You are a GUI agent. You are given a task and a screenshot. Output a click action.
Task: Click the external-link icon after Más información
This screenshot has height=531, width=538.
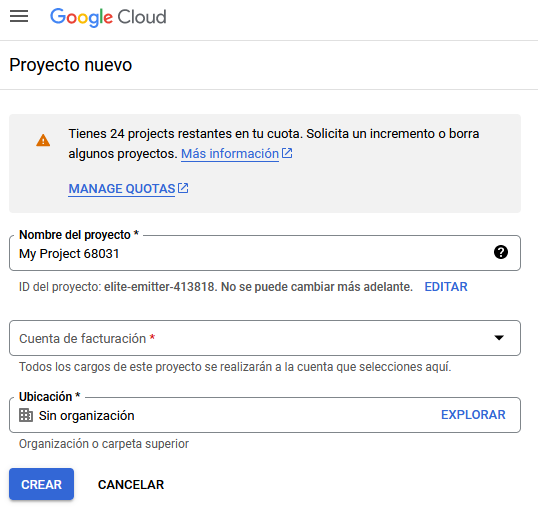point(287,153)
